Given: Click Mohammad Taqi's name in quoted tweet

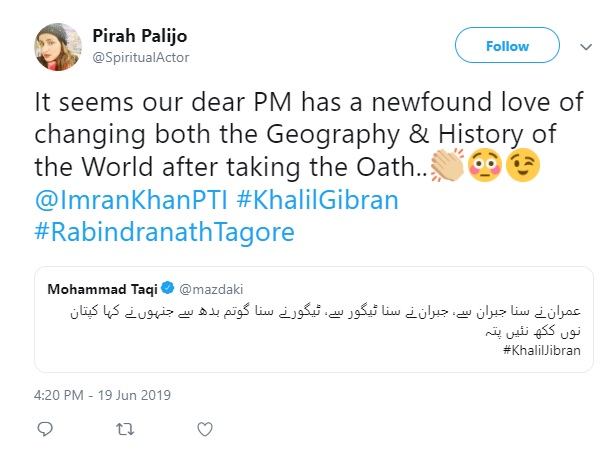Looking at the screenshot, I should click(x=104, y=290).
